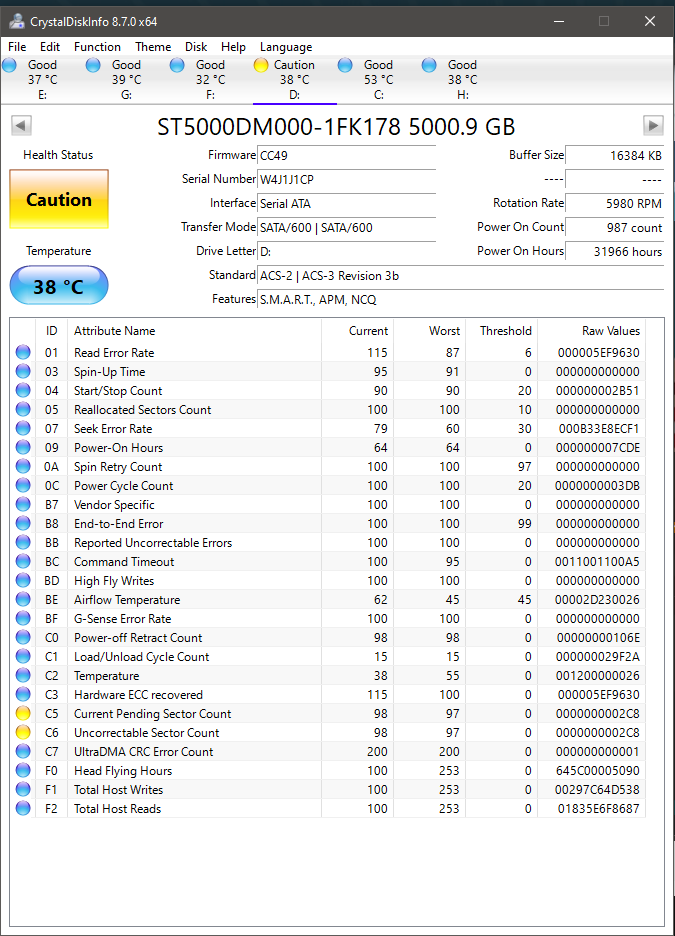Viewport: 675px width, 936px height.
Task: Click the Features field S.M.A.R.T., APM, NCQ
Action: [x=460, y=300]
